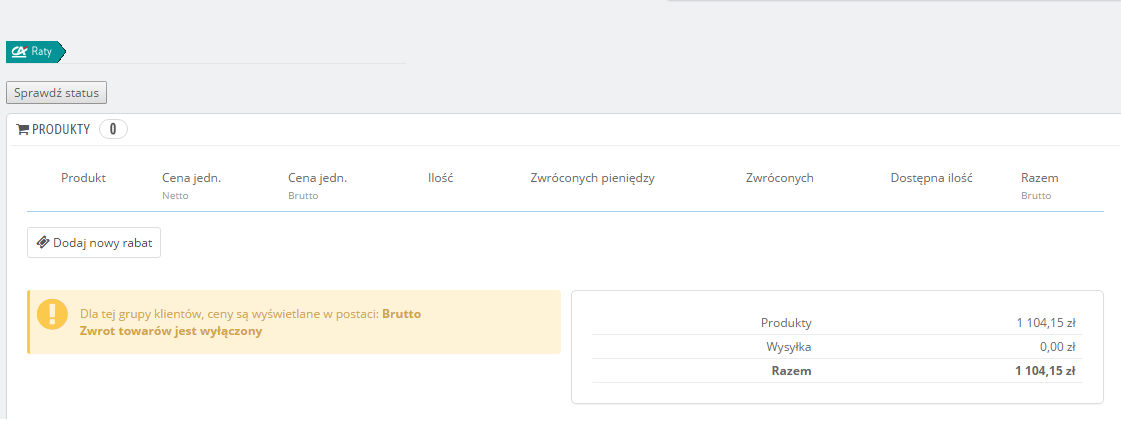Click the 'Zwrot towarów jest wyłączony' warning text
This screenshot has height=426, width=1121.
[x=170, y=331]
